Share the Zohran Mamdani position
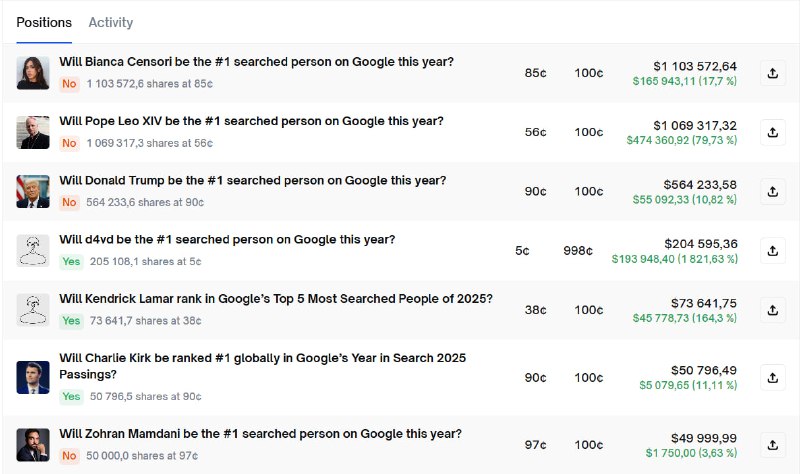Screen dimensions: 800x474 click(772, 445)
